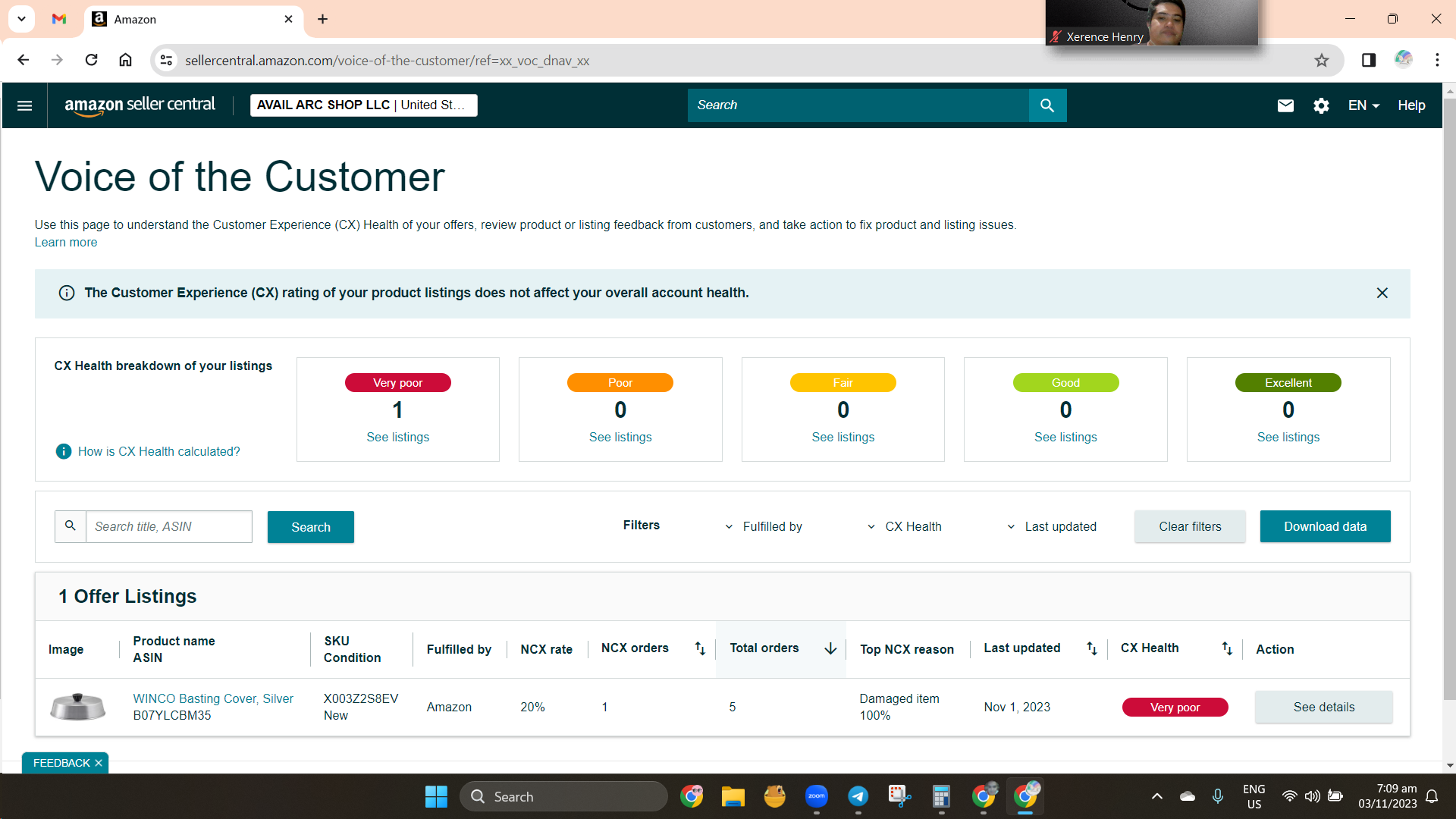Viewport: 1456px width, 819px height.
Task: Open the Seller Central hamburger menu
Action: click(24, 105)
